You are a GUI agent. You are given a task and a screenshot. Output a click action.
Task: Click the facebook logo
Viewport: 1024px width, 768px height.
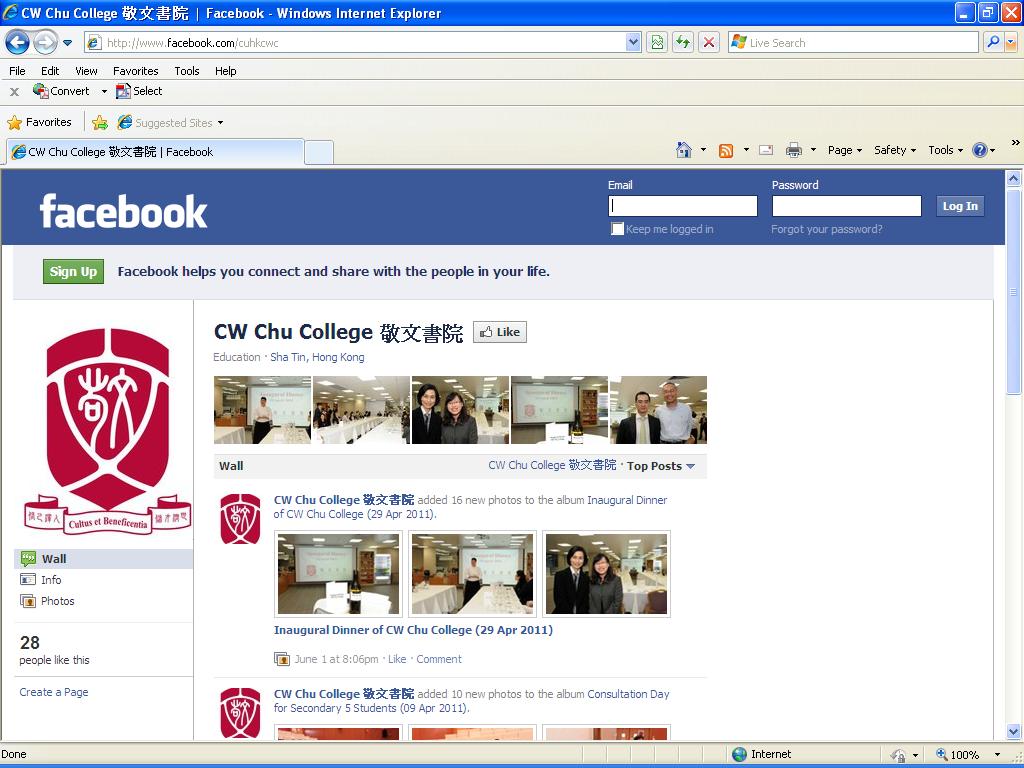click(123, 212)
